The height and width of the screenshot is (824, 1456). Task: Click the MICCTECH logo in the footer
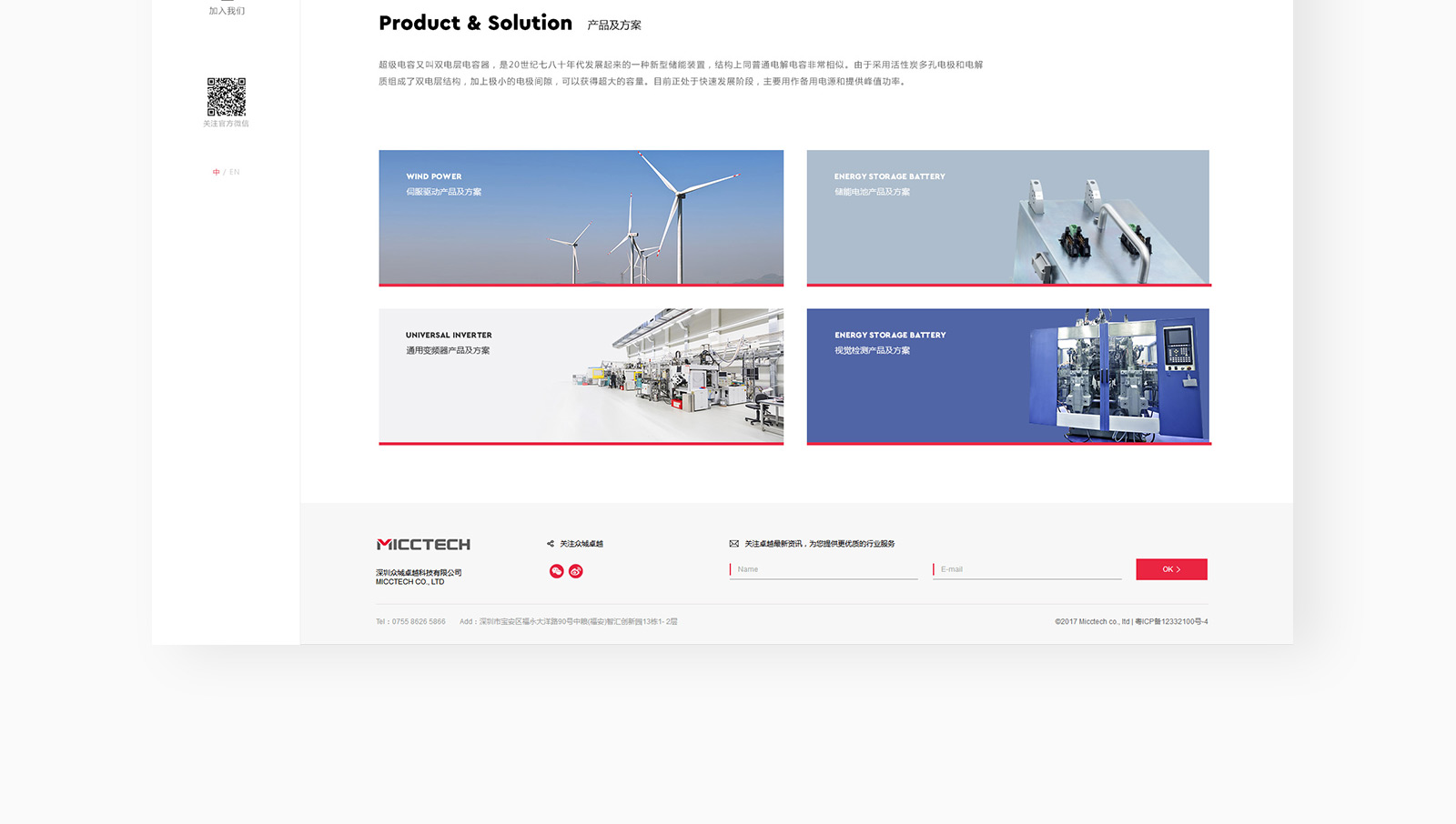pyautogui.click(x=423, y=545)
